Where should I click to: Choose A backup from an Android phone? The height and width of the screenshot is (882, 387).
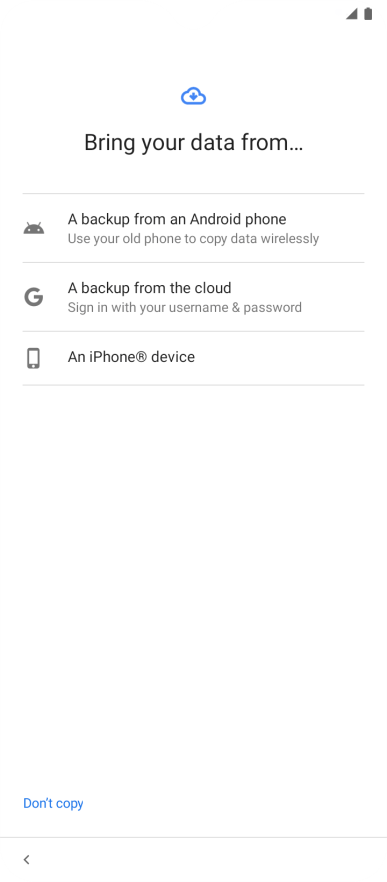(194, 228)
